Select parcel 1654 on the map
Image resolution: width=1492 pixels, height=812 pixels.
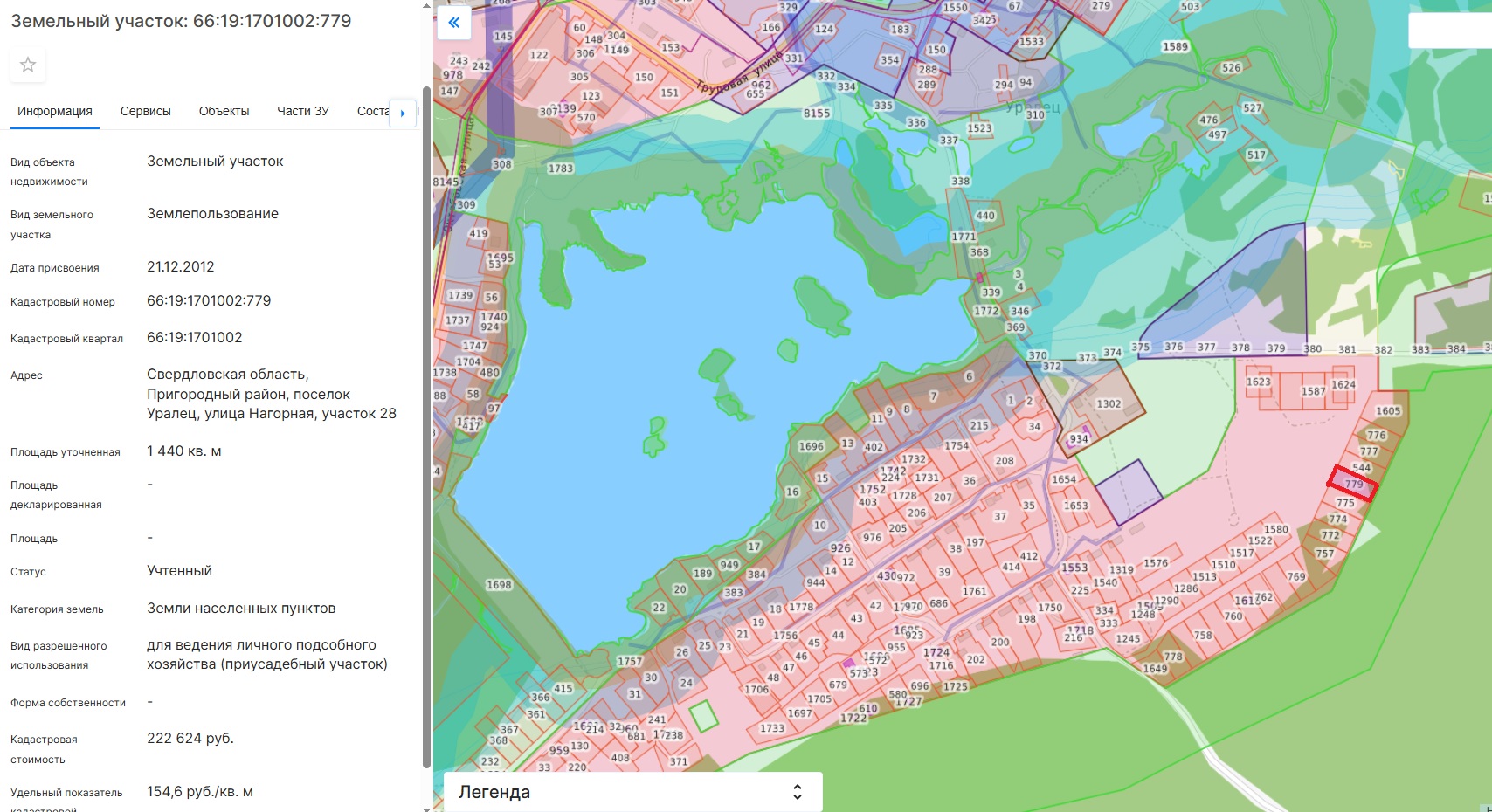click(x=1063, y=479)
